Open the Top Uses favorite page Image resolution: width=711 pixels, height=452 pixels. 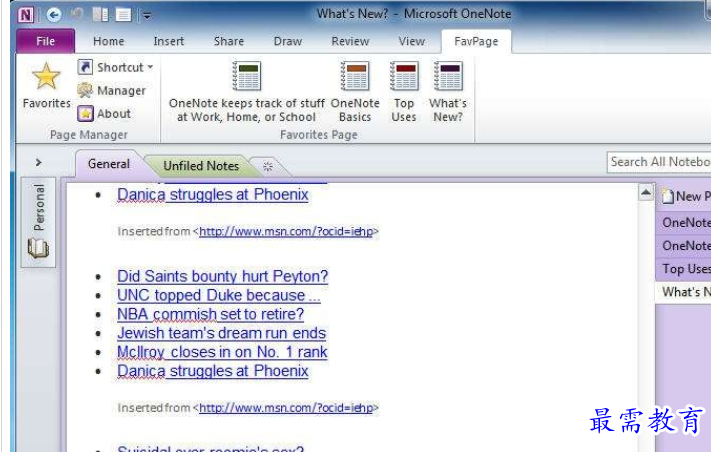click(404, 92)
